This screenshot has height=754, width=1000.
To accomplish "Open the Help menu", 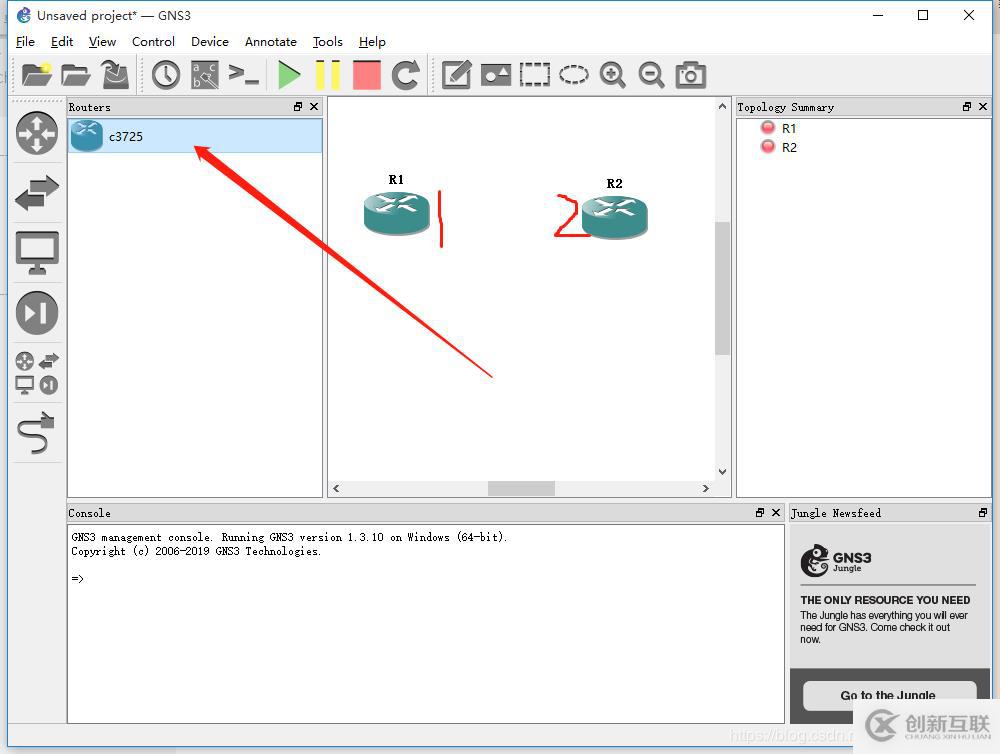I will pos(372,41).
